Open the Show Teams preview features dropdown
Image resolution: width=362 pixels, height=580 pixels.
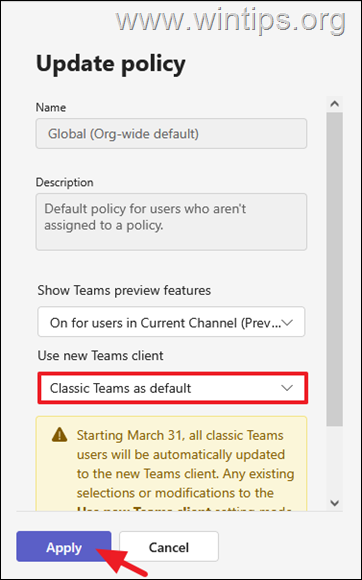coord(171,321)
